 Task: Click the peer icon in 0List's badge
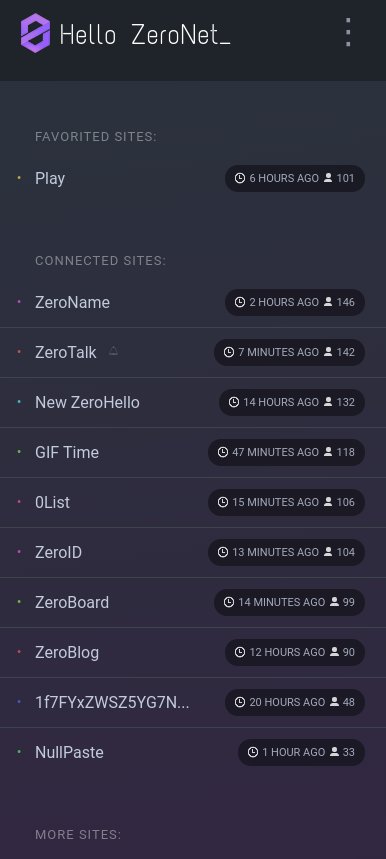pos(328,502)
